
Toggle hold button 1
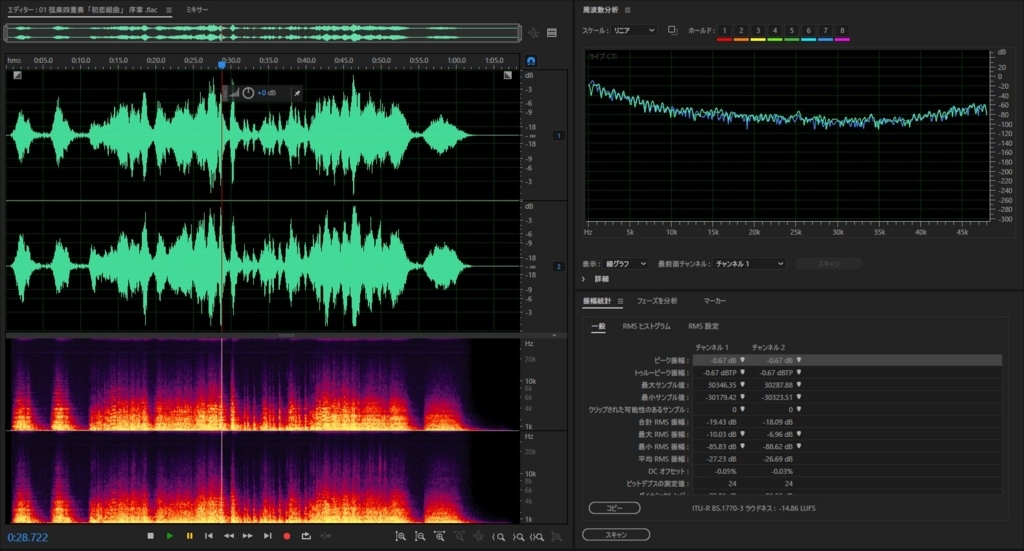(x=724, y=31)
